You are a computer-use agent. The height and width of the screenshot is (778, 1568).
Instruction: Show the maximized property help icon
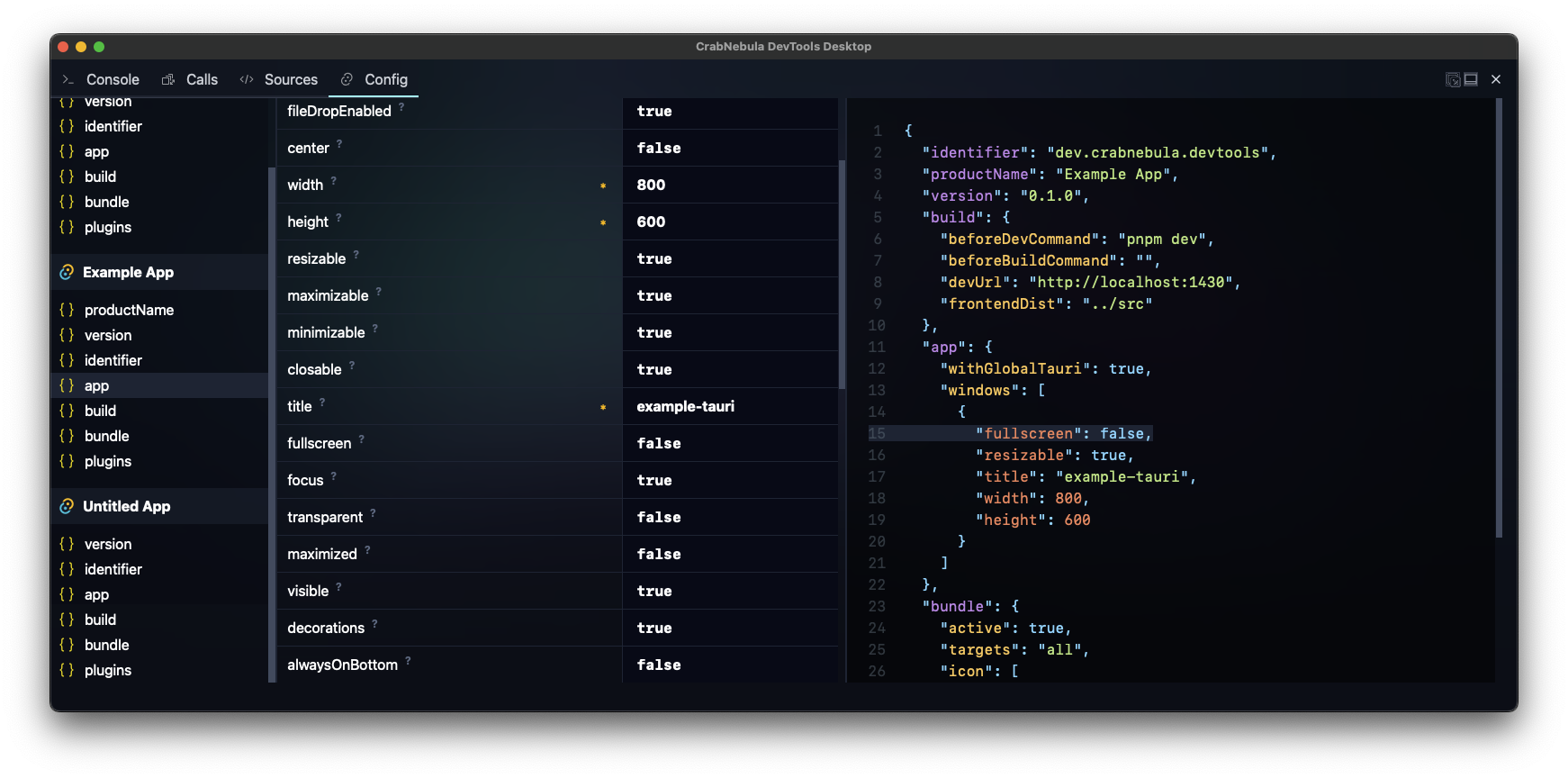[367, 549]
